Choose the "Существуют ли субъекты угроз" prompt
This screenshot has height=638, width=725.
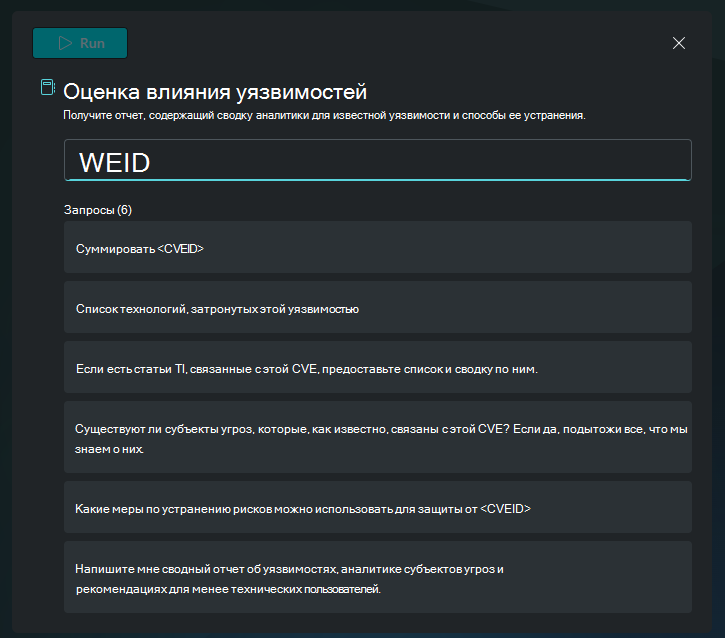pos(377,438)
